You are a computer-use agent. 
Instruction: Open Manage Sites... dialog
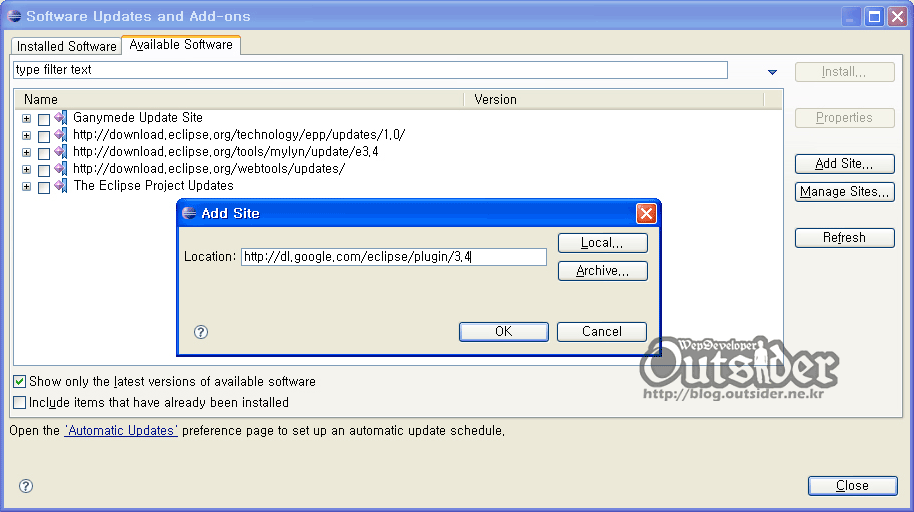[x=845, y=192]
